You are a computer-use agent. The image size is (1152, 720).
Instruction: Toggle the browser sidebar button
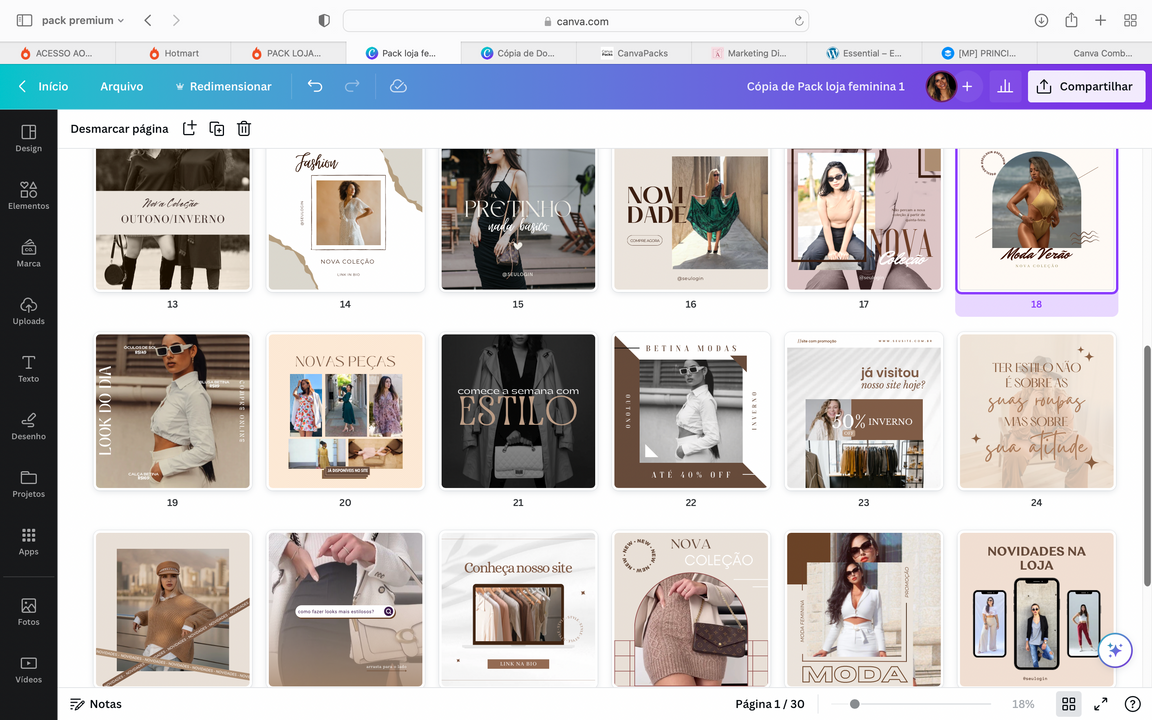(24, 20)
